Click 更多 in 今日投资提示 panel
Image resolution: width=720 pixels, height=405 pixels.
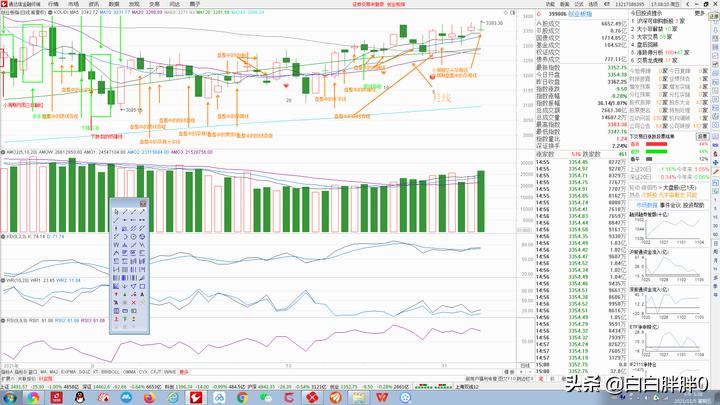pos(699,13)
